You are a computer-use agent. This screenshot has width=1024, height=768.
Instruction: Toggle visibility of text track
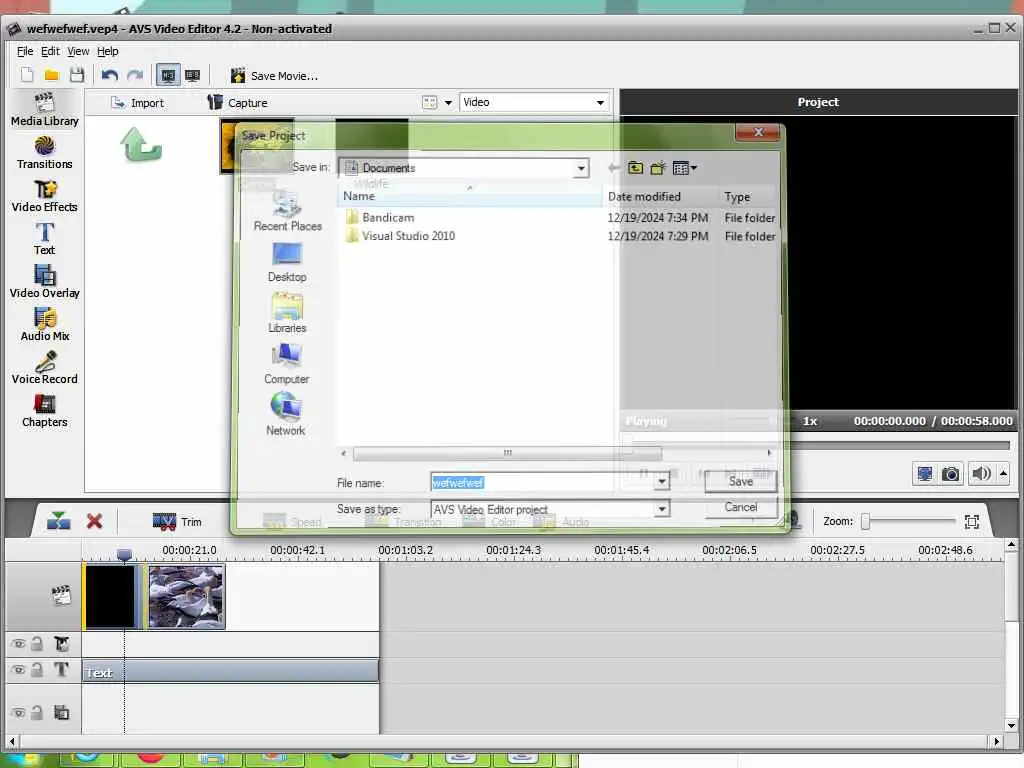tap(18, 670)
